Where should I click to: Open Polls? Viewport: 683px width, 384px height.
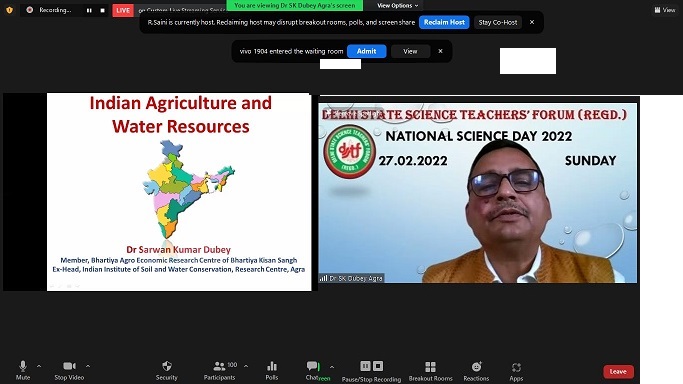272,370
